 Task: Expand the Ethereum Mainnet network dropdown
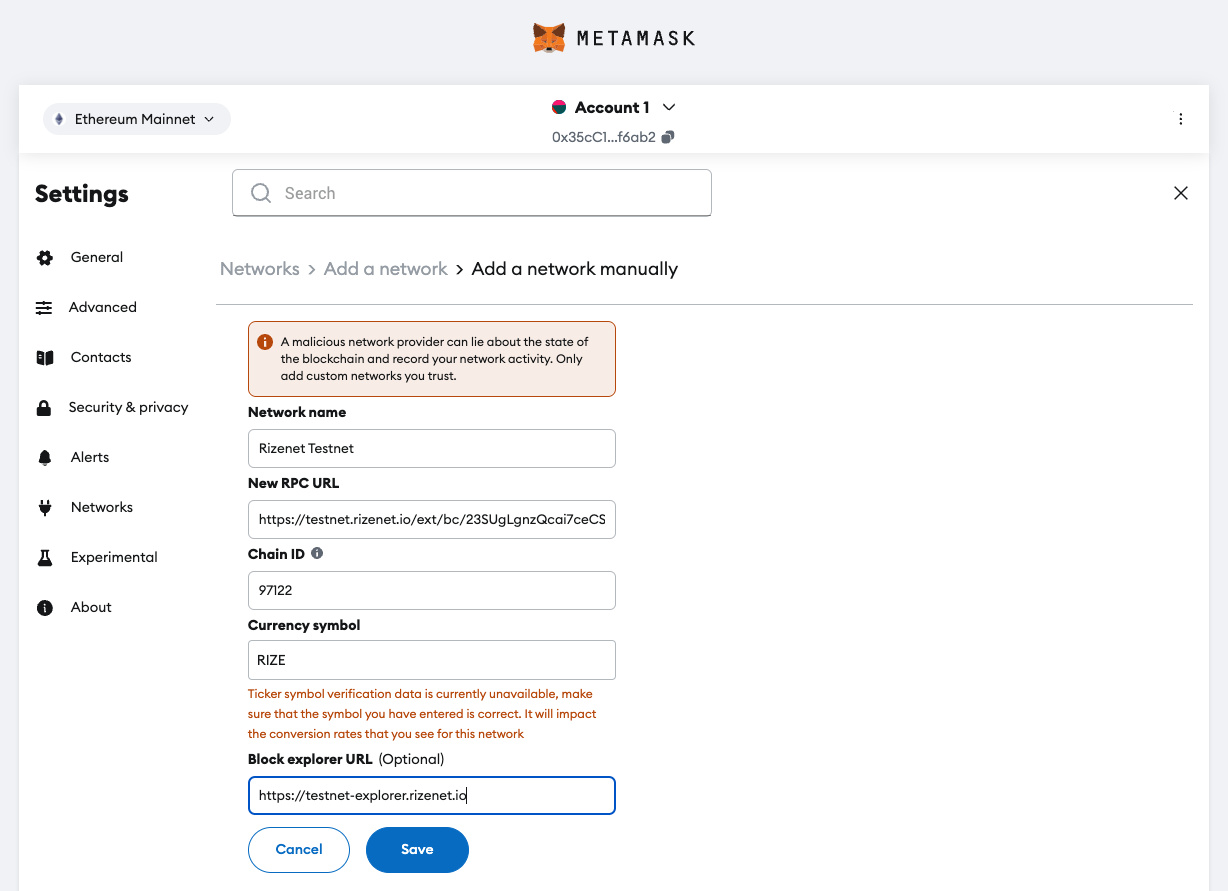[136, 119]
